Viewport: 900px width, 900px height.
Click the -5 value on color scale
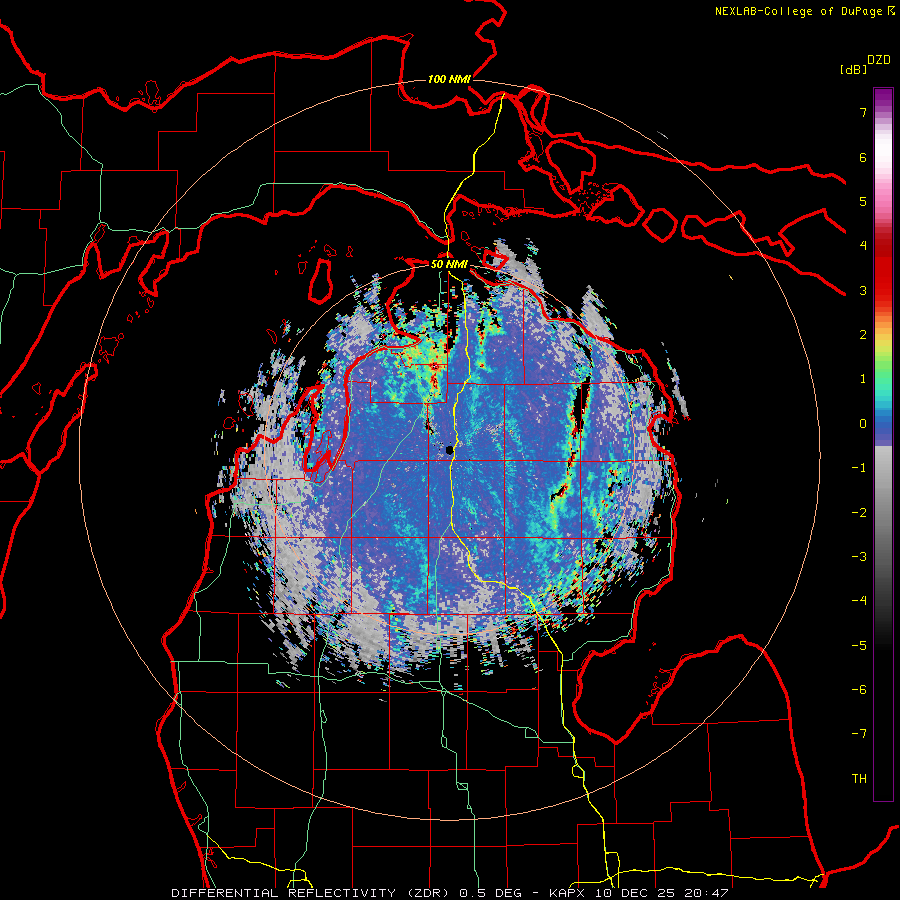point(859,646)
